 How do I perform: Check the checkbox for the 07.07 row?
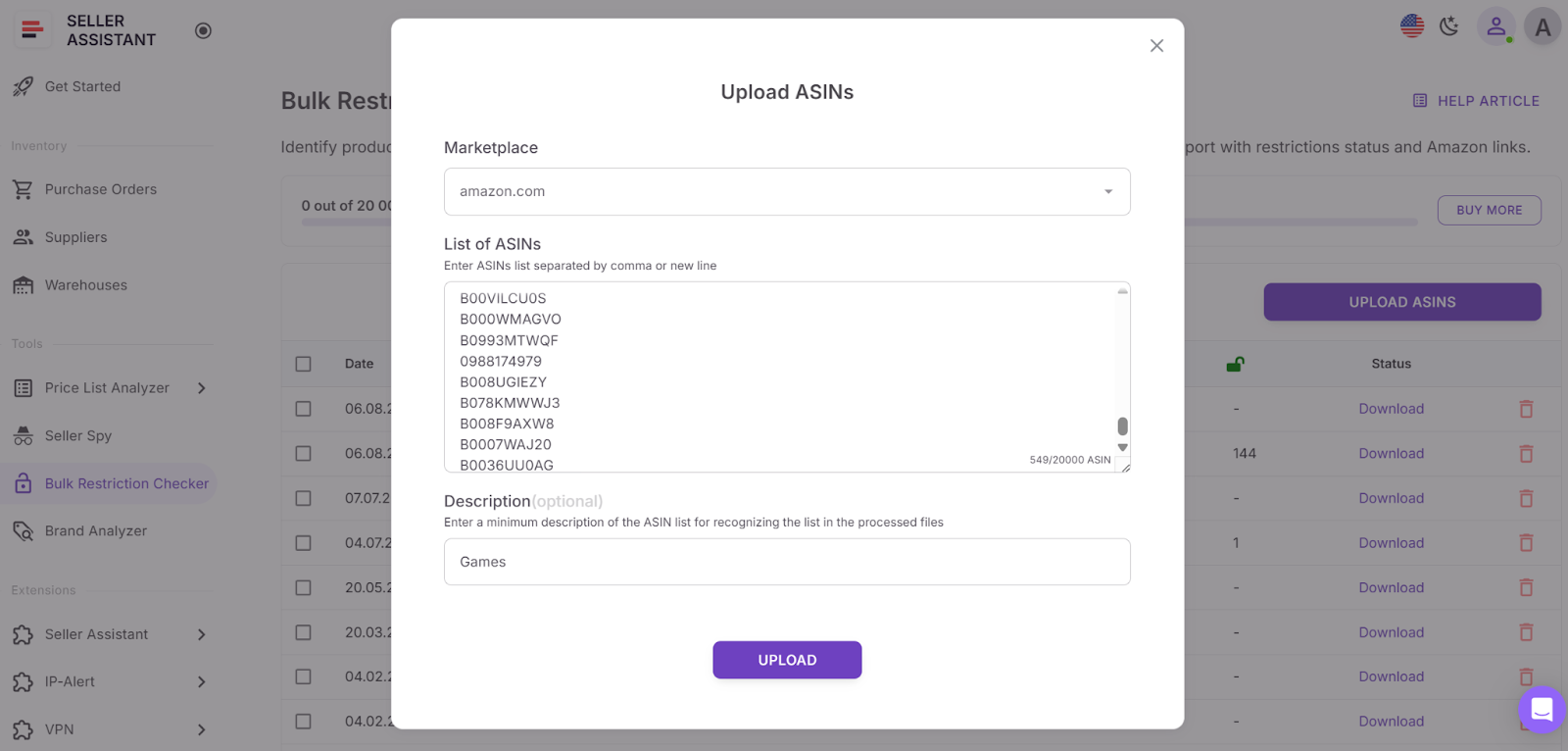coord(303,497)
